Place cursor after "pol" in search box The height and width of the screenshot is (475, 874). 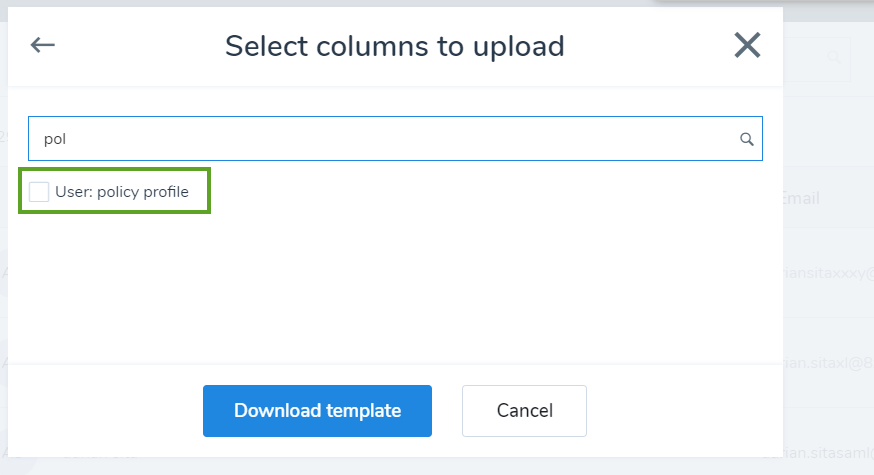tap(67, 139)
